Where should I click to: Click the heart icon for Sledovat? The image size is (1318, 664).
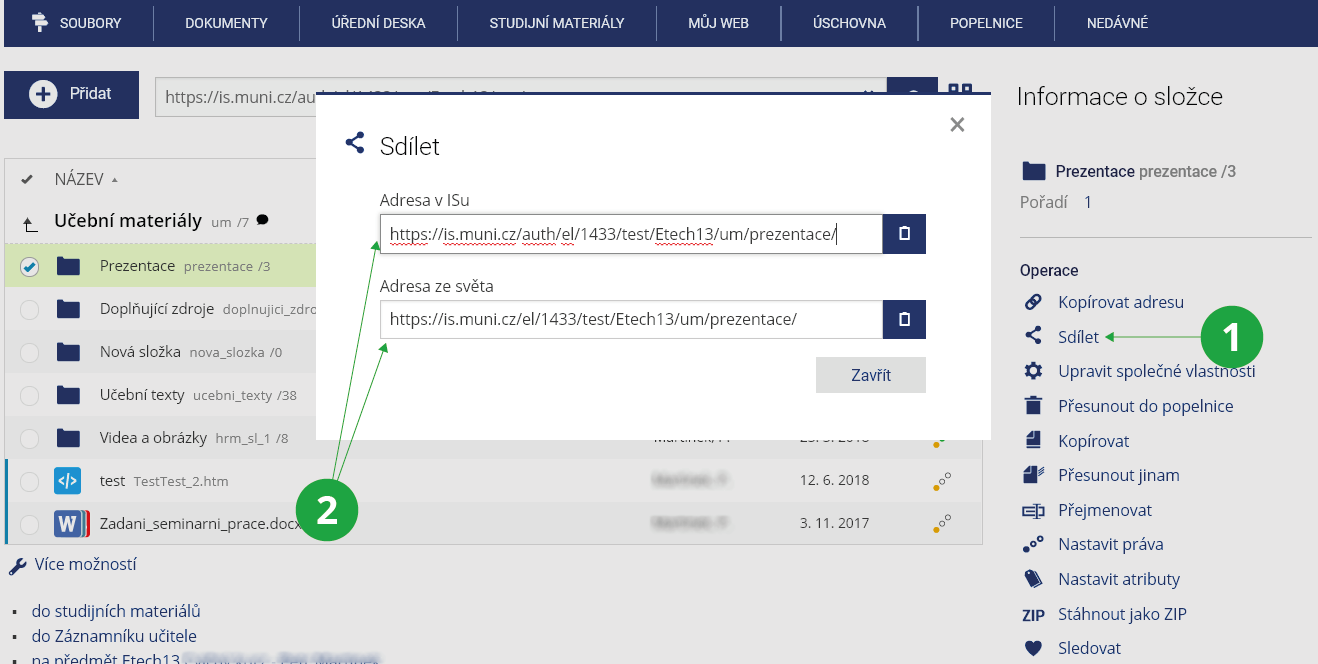1033,648
